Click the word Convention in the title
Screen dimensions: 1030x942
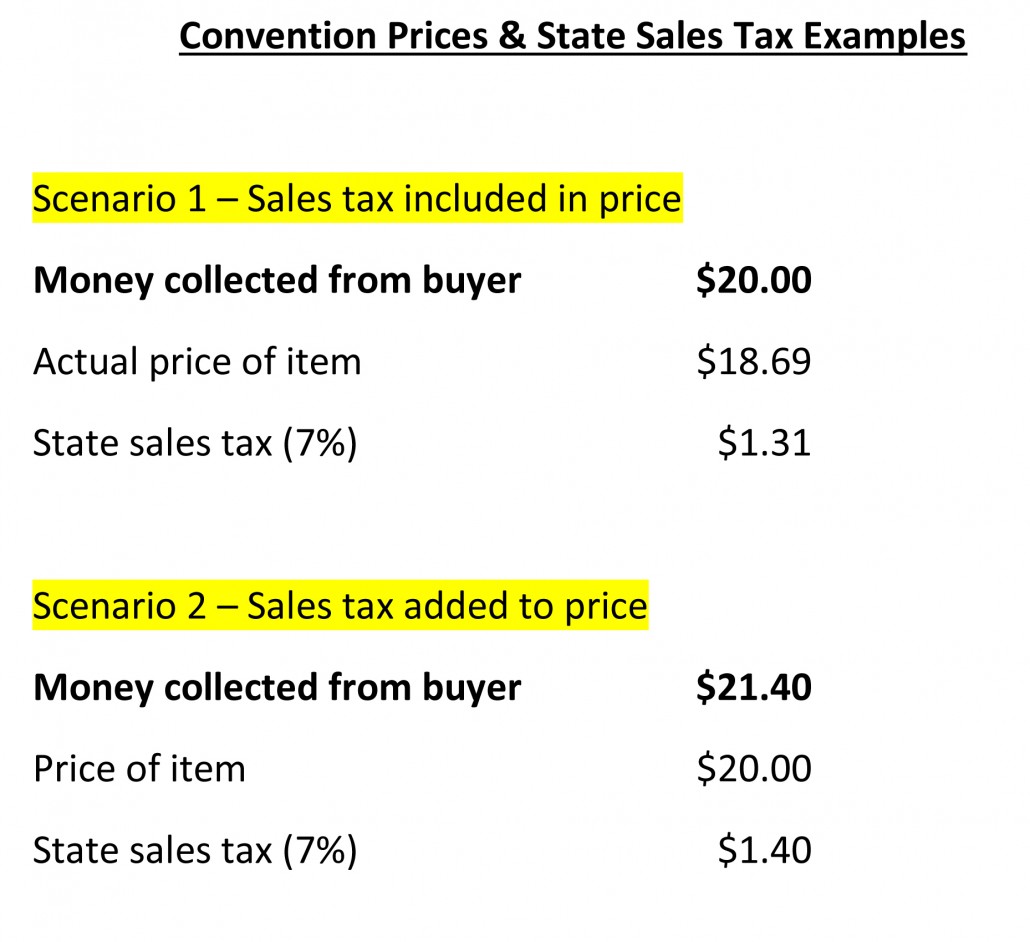[278, 36]
